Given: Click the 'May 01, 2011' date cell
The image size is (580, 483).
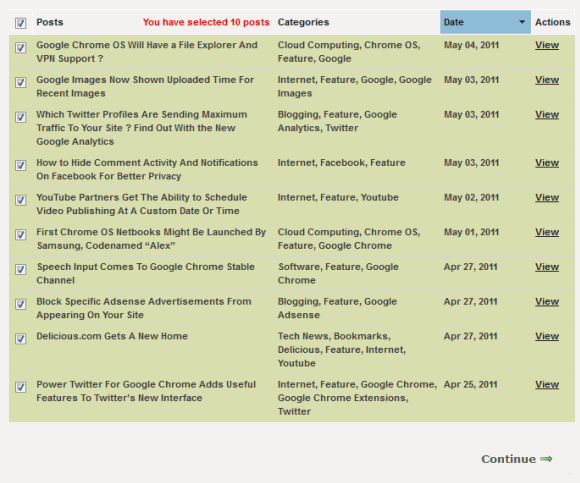Looking at the screenshot, I should [x=471, y=232].
